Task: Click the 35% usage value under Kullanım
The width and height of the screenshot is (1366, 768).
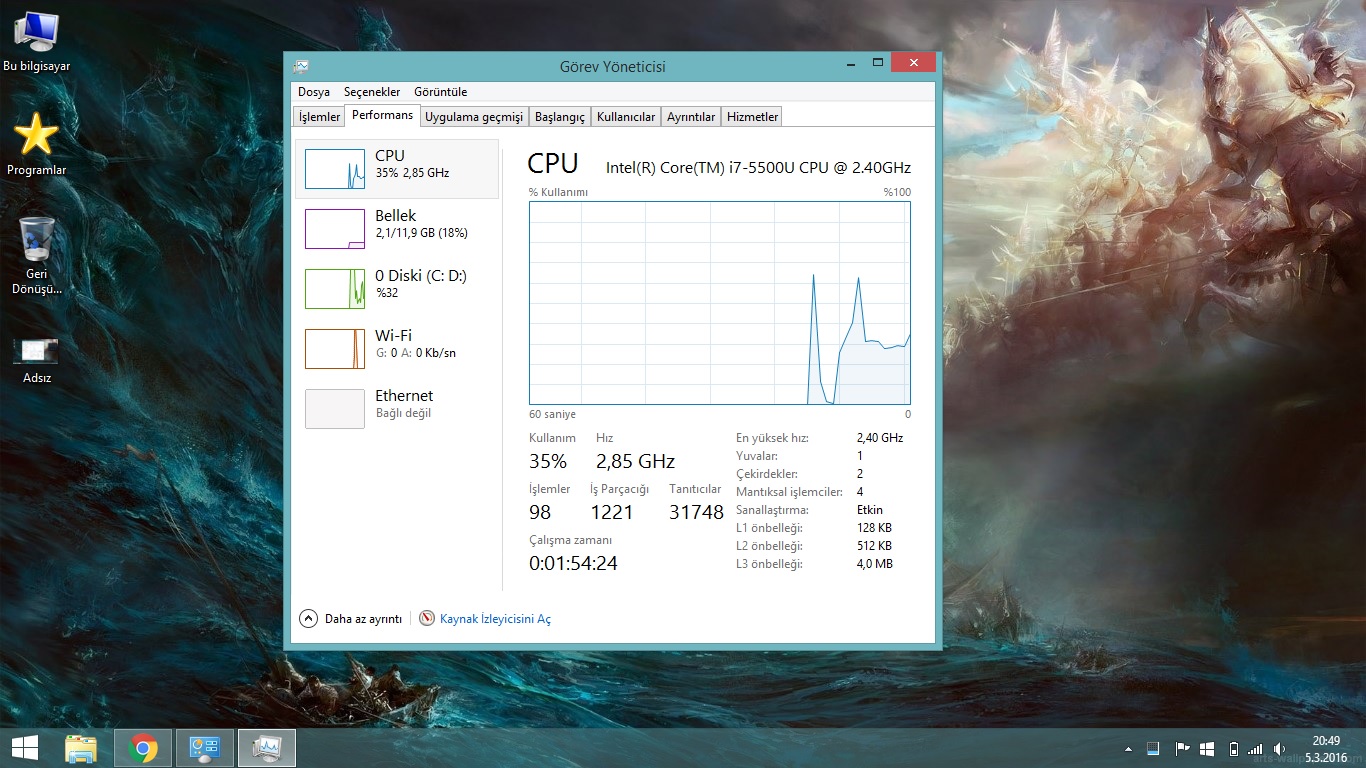Action: 548,461
